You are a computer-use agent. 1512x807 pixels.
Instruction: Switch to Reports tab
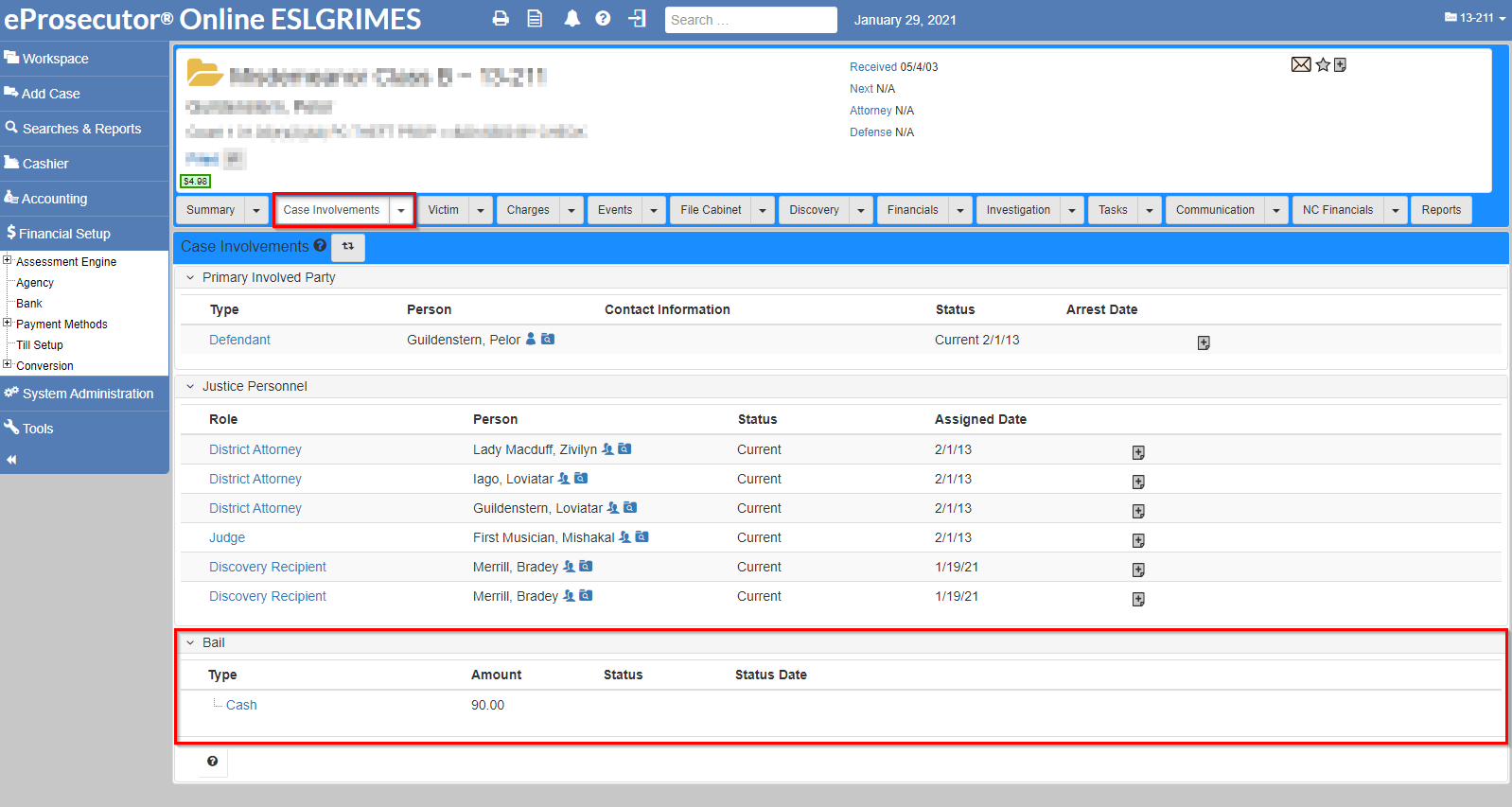(1441, 210)
